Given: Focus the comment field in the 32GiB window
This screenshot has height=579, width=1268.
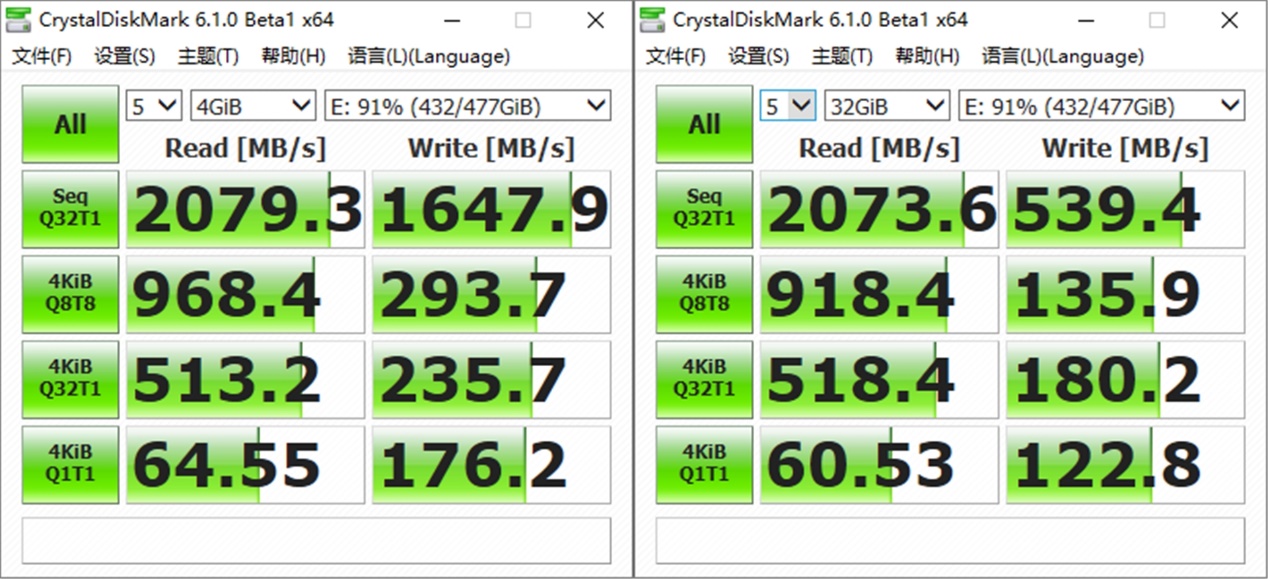Looking at the screenshot, I should pos(950,541).
